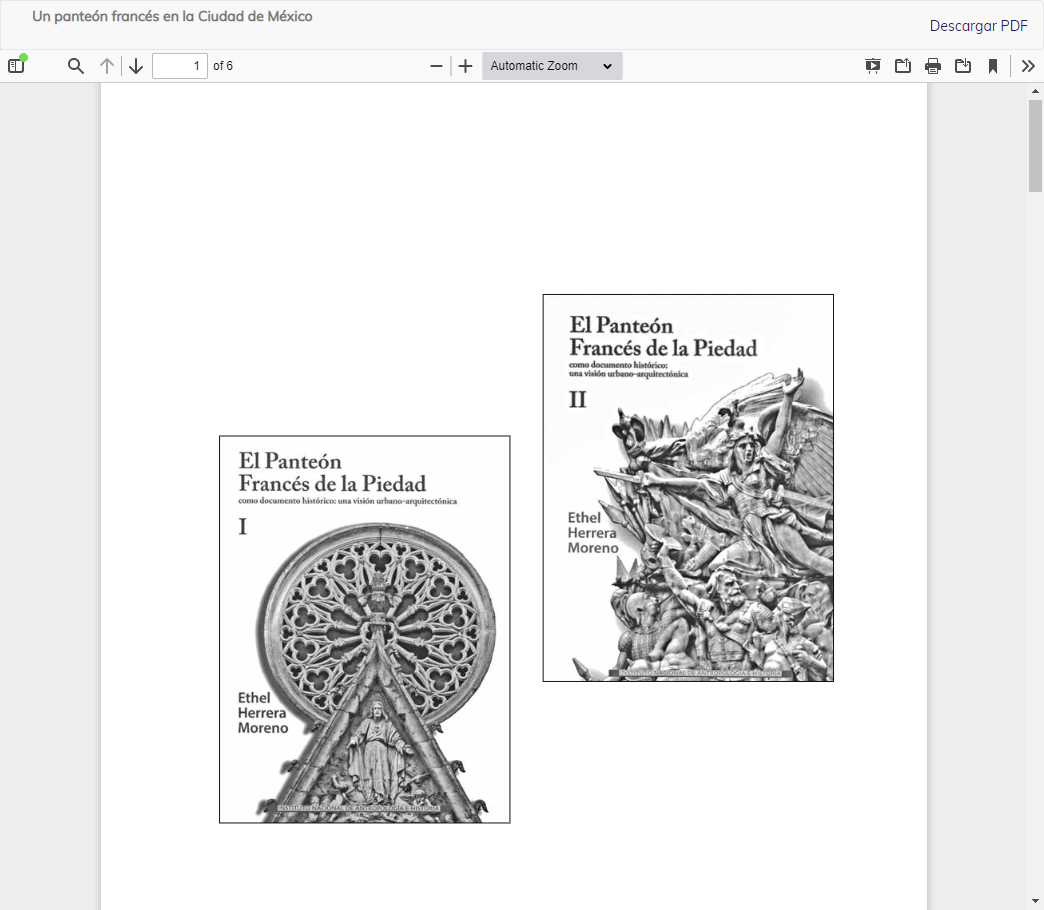Click the scrollbar up arrow
The width and height of the screenshot is (1044, 910).
point(1035,91)
